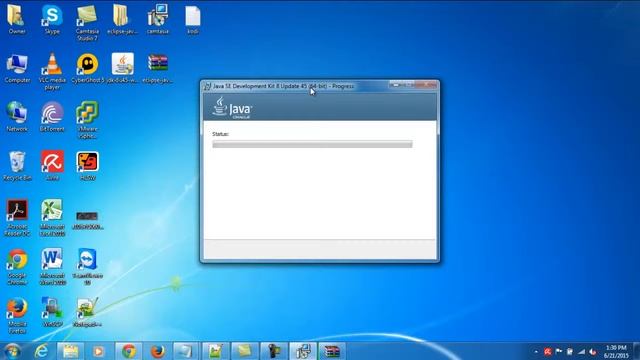Screen dimensions: 640x360
Task: Open TeamViewer 10 desktop shortcut
Action: [x=87, y=267]
